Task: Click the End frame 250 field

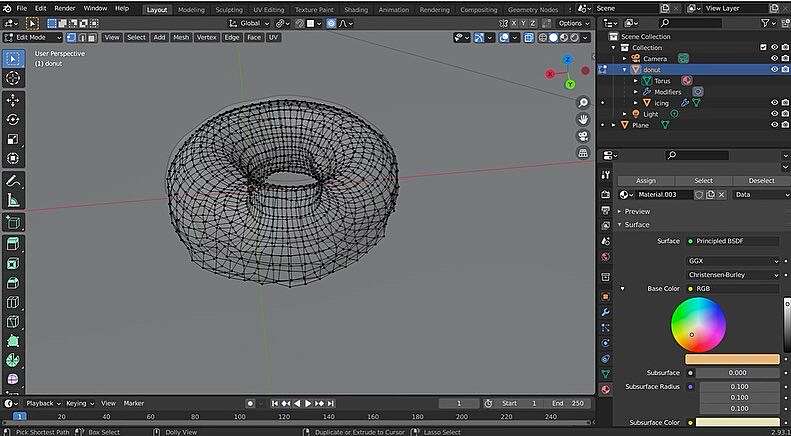Action: pyautogui.click(x=569, y=403)
